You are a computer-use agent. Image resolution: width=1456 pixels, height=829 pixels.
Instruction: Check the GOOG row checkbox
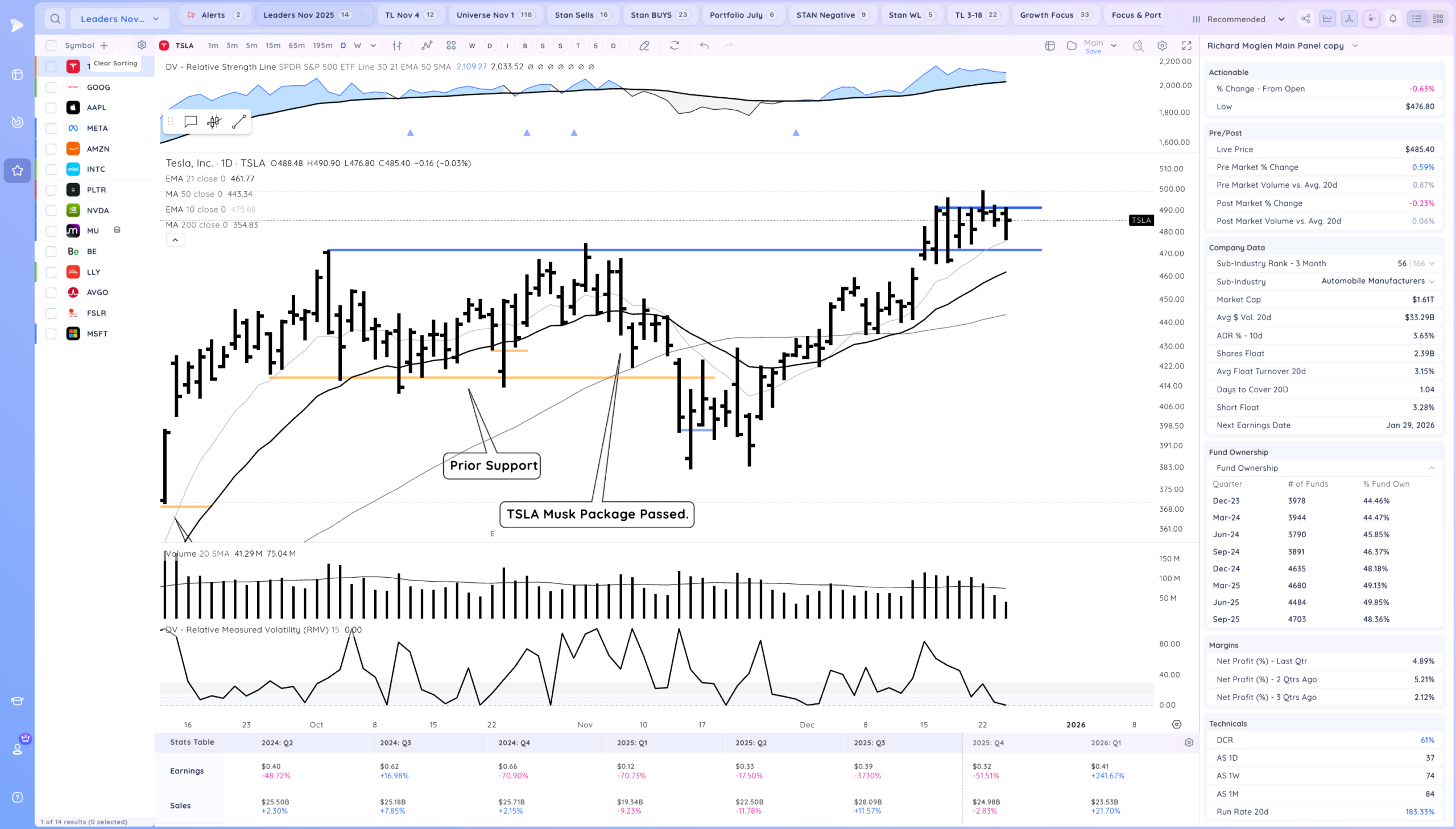point(51,87)
